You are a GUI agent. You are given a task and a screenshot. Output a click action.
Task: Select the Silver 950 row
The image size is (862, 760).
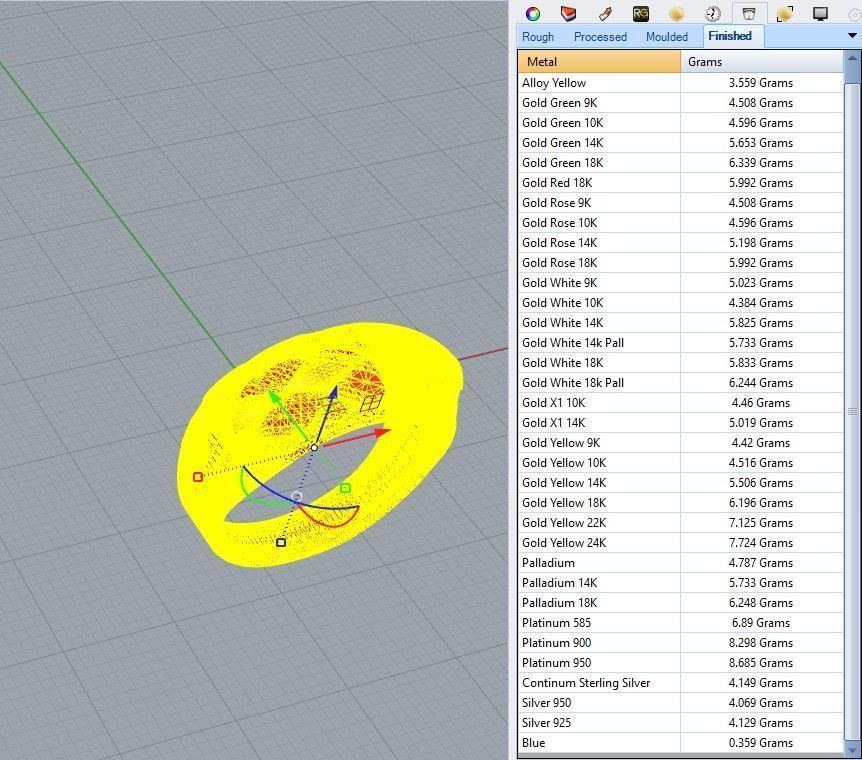pyautogui.click(x=680, y=703)
